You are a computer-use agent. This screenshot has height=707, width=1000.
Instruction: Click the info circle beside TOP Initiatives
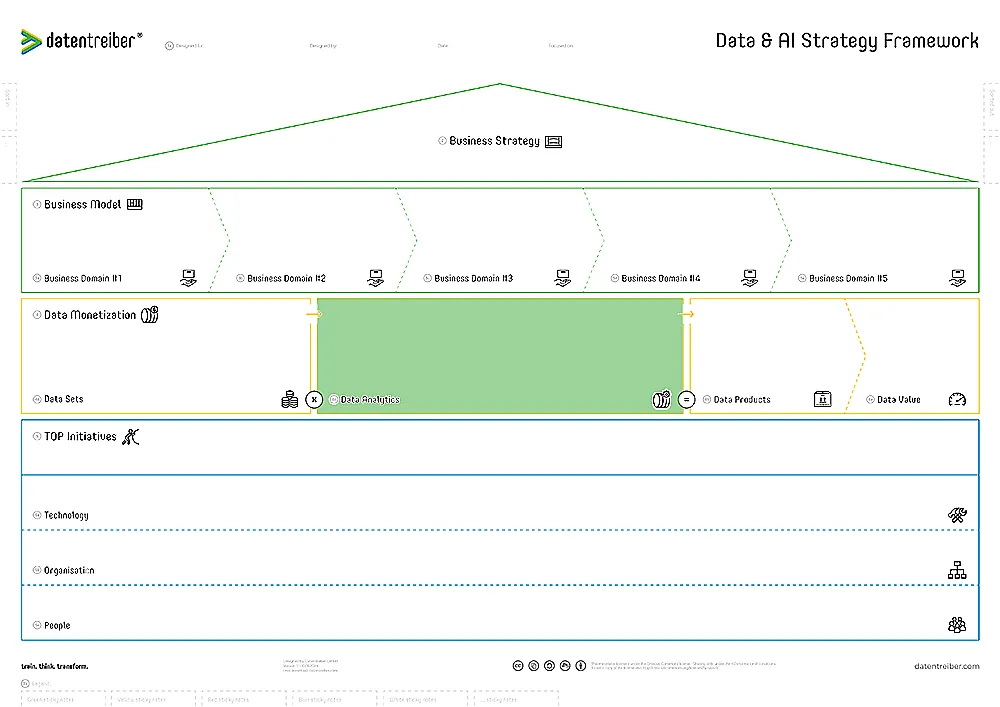point(37,437)
